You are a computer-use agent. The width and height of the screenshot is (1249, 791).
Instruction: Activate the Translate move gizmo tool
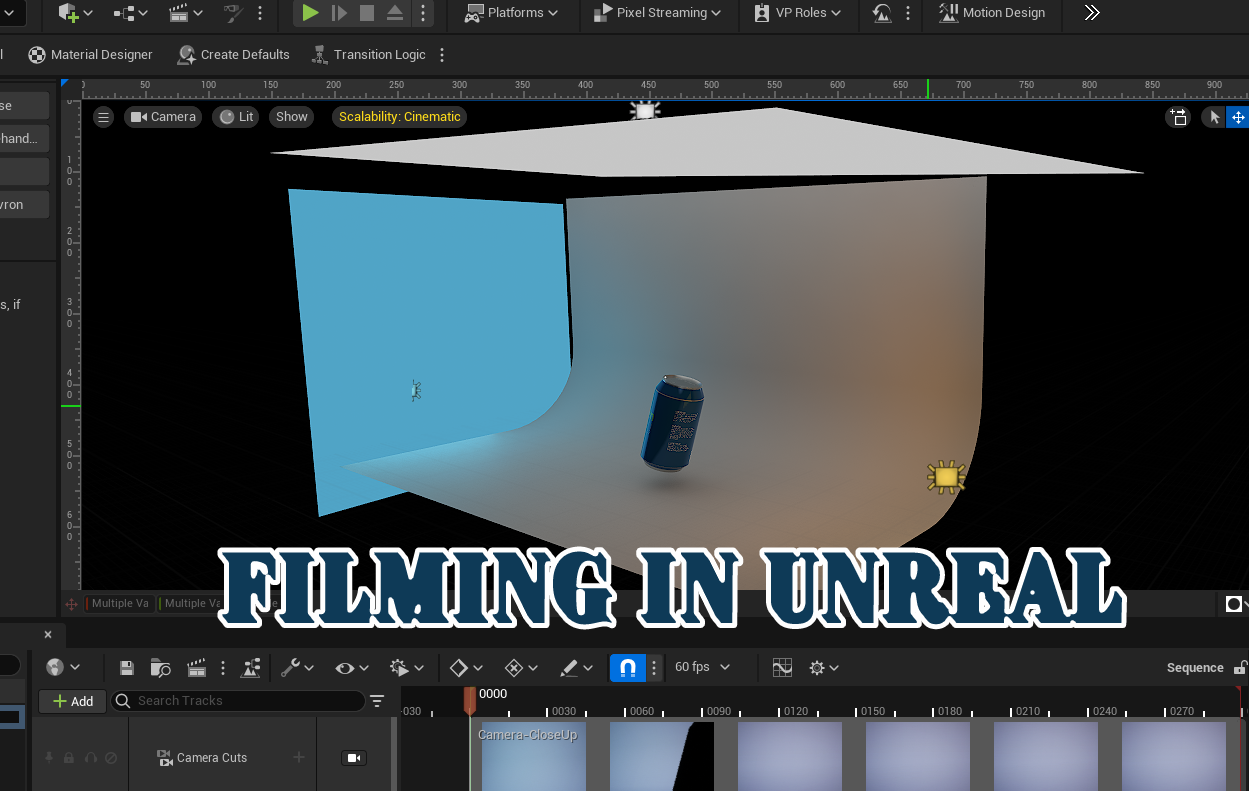(1238, 117)
